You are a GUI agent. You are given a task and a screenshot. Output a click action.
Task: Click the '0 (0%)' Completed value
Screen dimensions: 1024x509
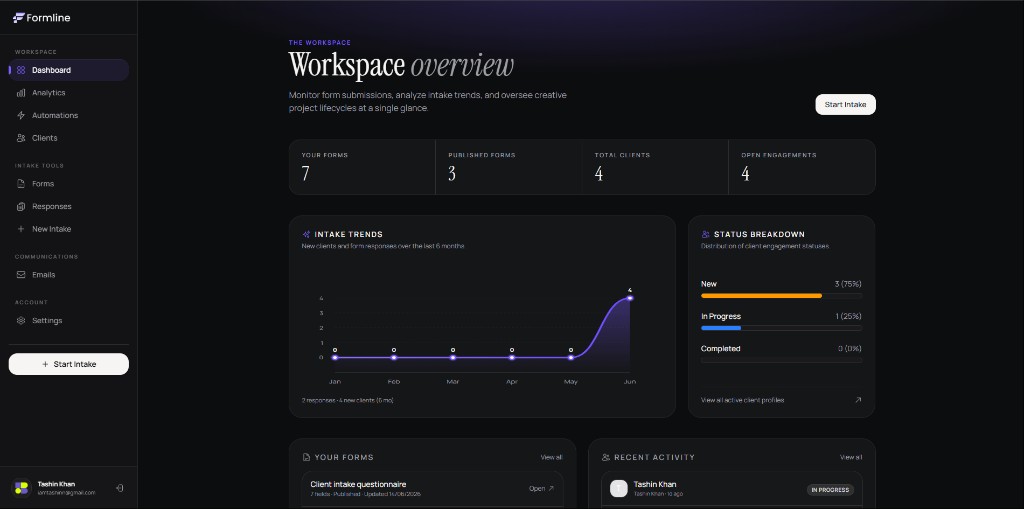click(850, 349)
